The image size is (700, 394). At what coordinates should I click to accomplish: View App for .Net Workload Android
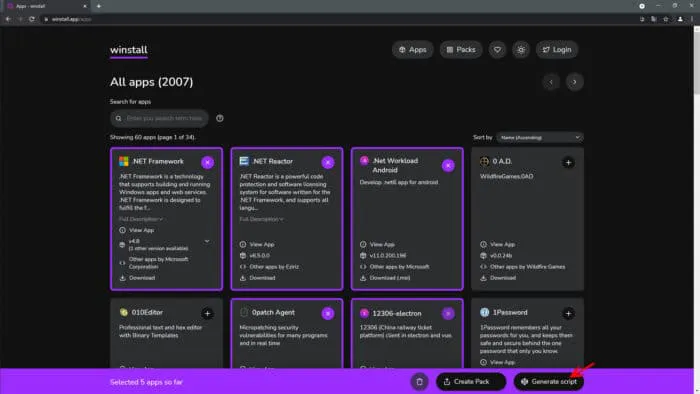pos(377,245)
